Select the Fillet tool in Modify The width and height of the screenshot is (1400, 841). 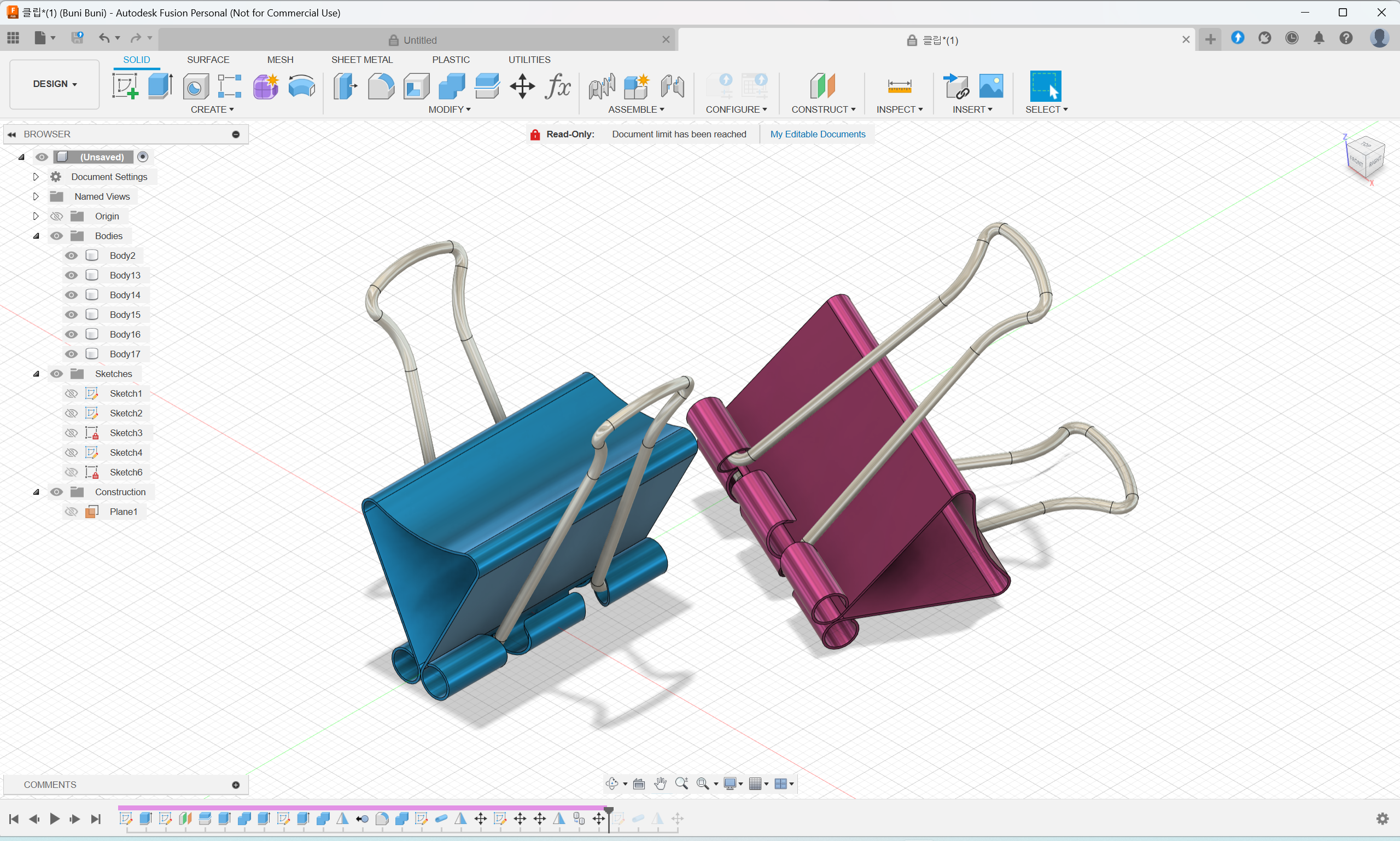click(x=381, y=86)
